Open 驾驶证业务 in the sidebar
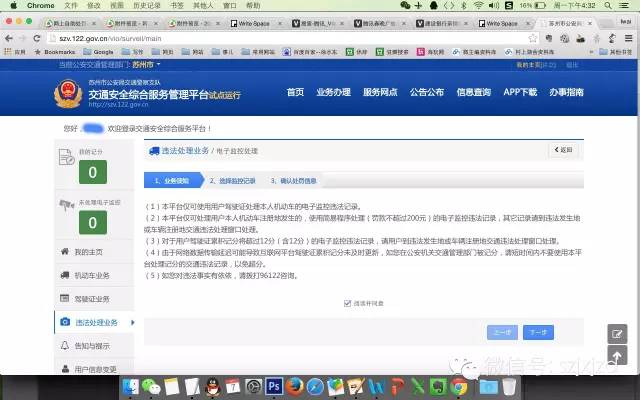The height and width of the screenshot is (400, 640). (x=94, y=299)
